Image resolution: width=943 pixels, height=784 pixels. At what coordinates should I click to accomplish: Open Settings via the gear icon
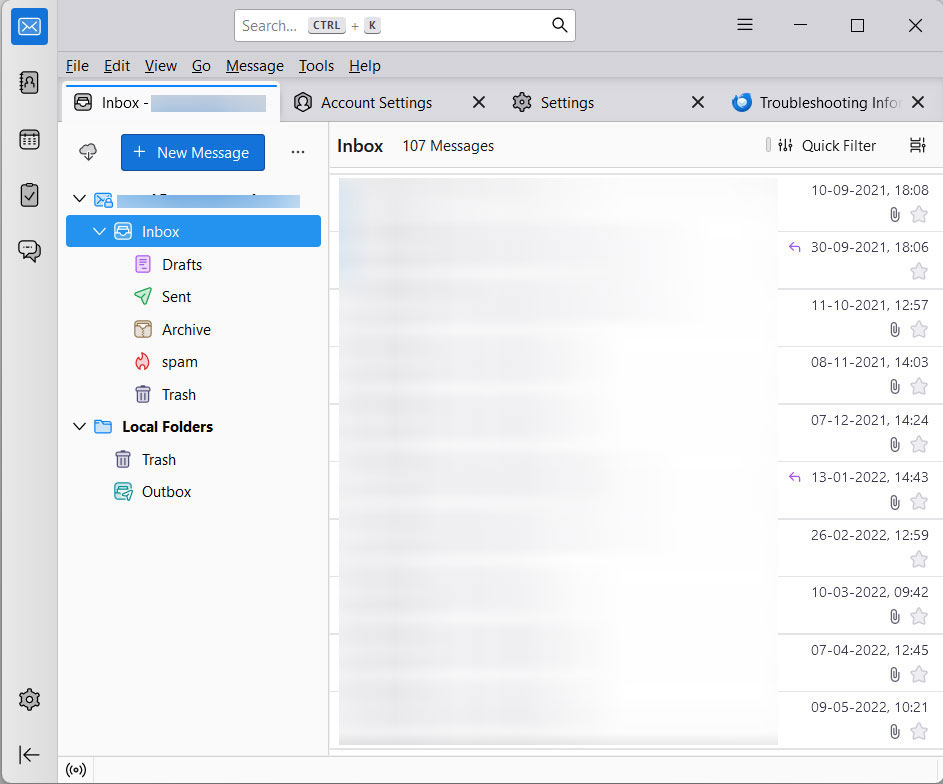(x=29, y=699)
